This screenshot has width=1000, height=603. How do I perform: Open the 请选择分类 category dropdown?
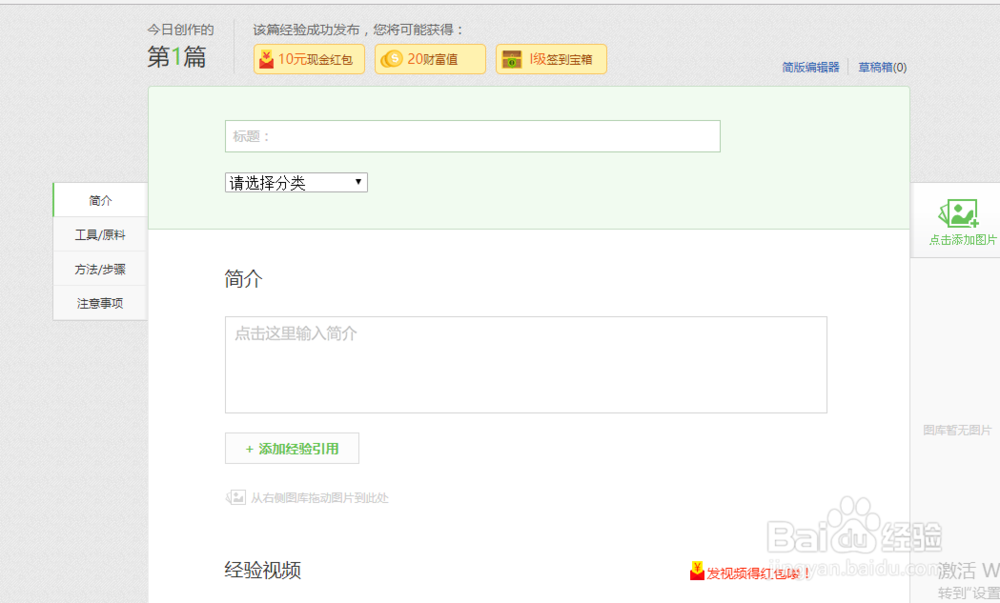point(290,182)
